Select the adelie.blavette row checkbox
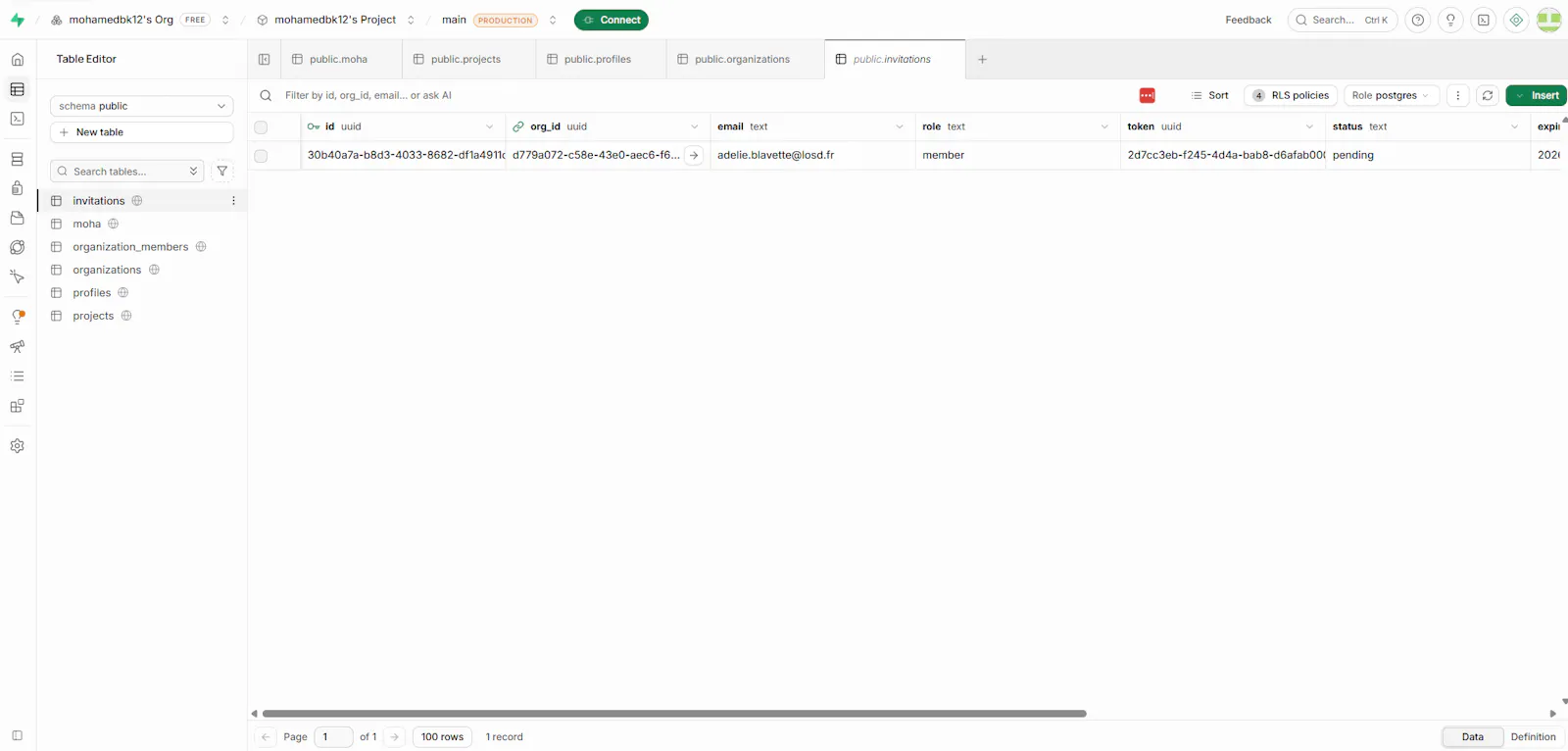1568x751 pixels. click(x=261, y=155)
